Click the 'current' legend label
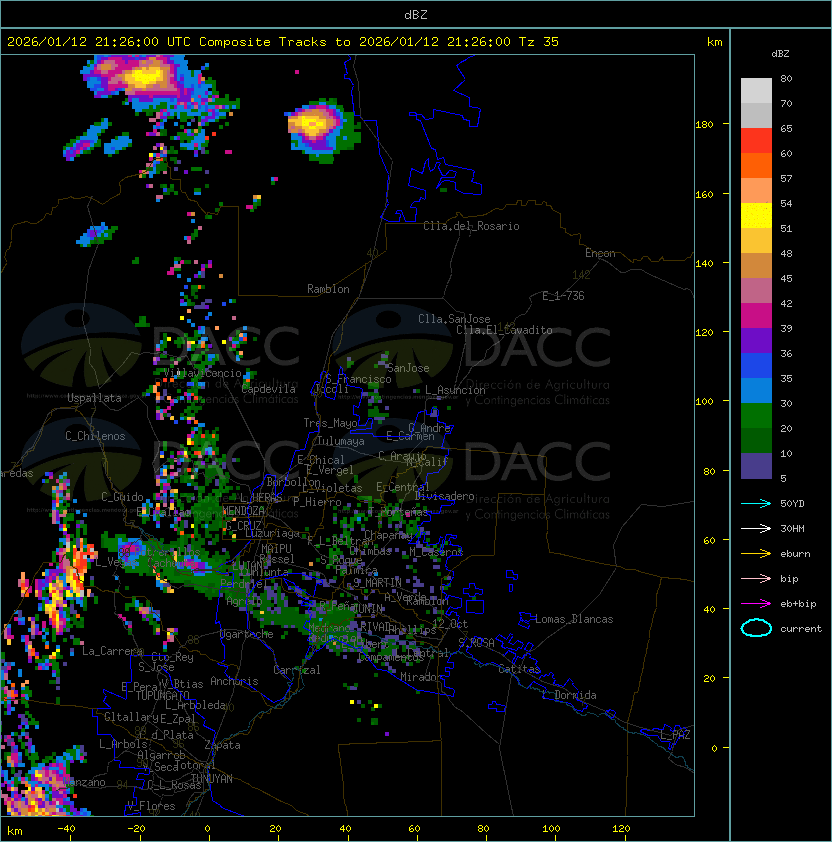Screen dimensions: 832x842 (801, 629)
